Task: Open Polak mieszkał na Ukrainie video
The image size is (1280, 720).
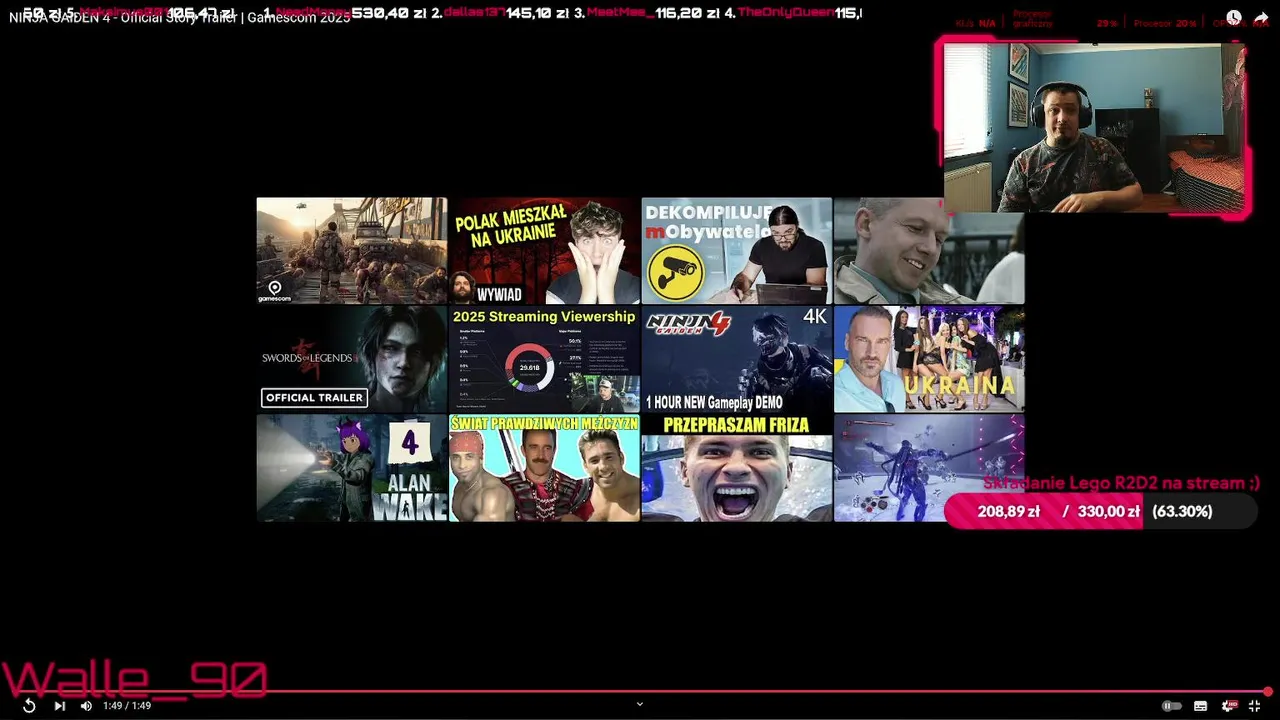Action: pos(544,250)
